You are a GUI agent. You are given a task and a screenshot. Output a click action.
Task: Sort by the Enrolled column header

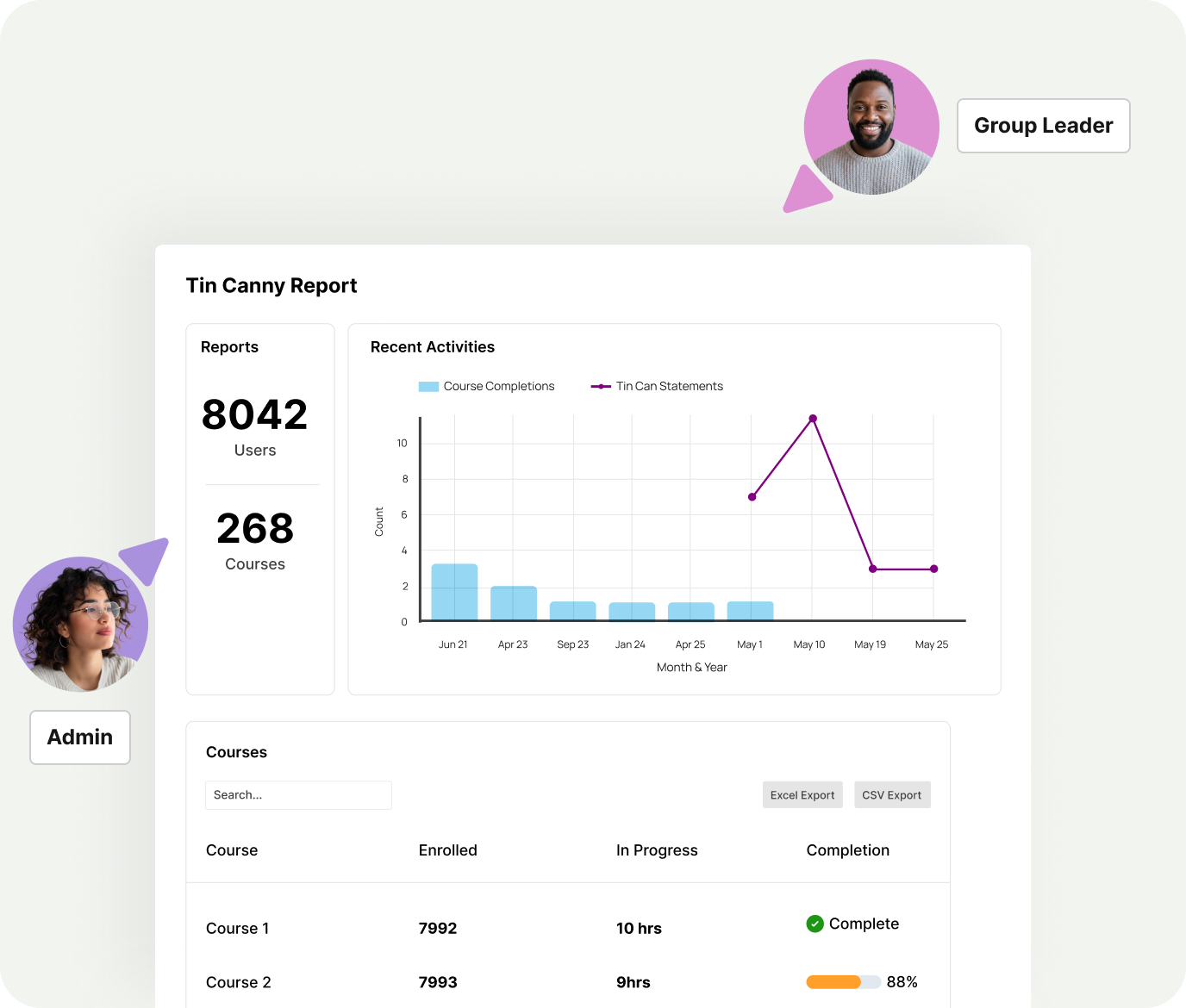(x=447, y=850)
